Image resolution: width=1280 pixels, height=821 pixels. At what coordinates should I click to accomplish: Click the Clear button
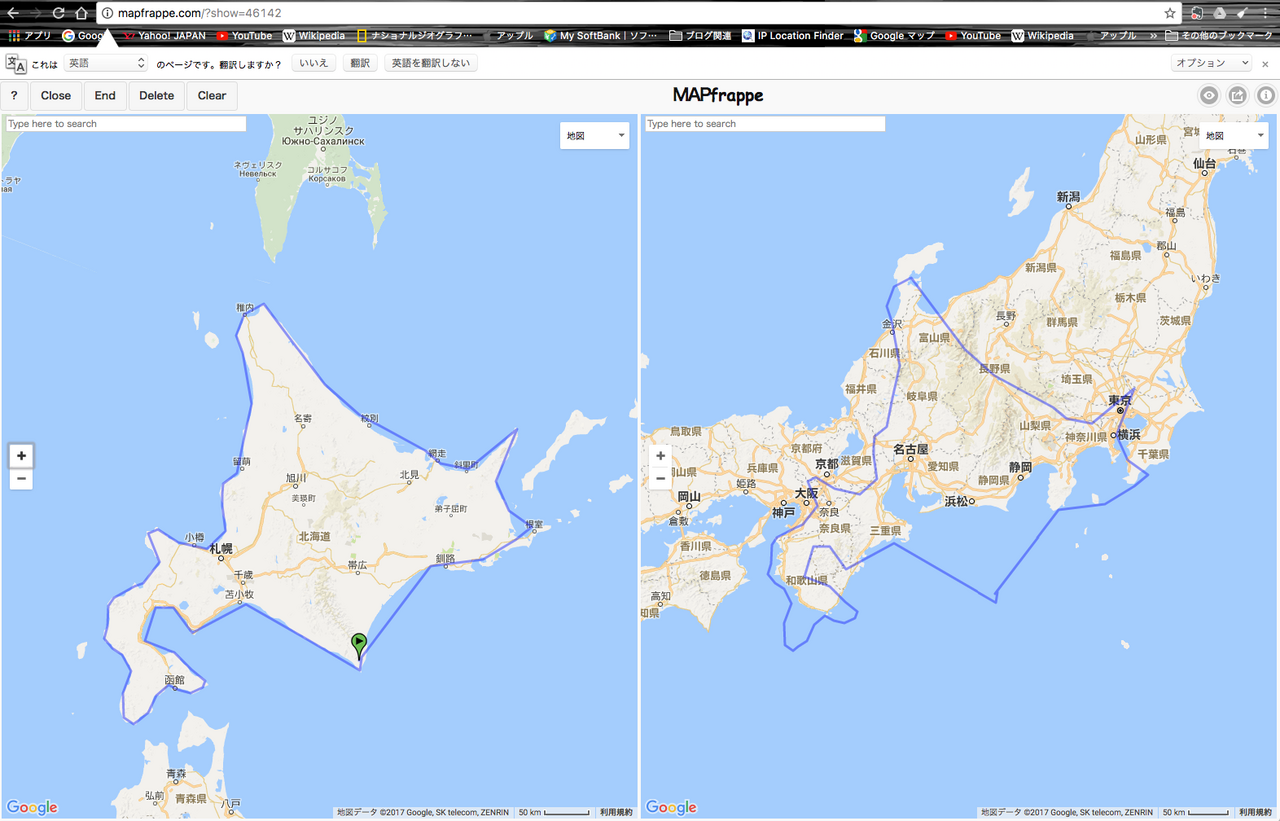pyautogui.click(x=212, y=96)
